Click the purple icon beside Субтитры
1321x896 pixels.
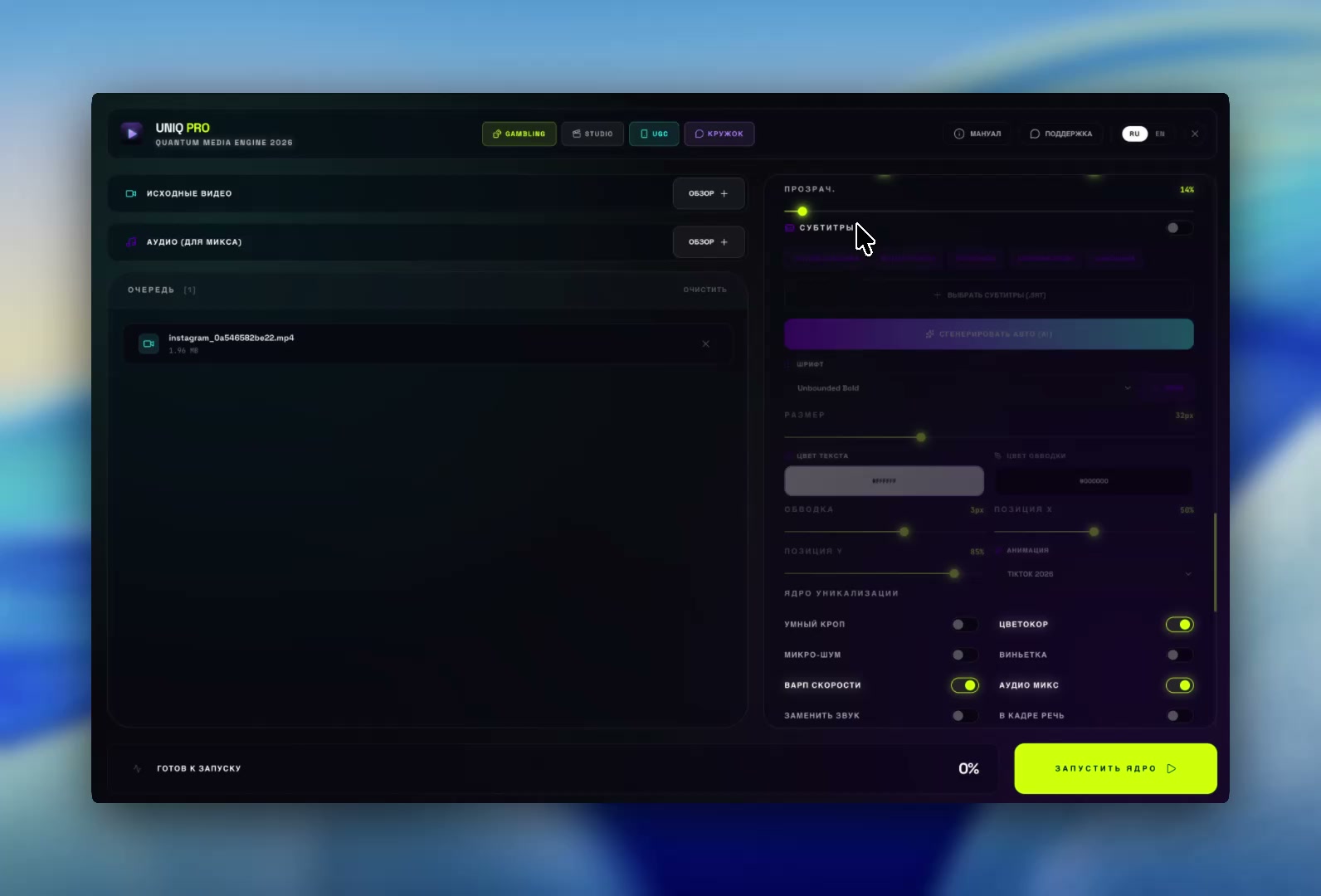pos(789,227)
